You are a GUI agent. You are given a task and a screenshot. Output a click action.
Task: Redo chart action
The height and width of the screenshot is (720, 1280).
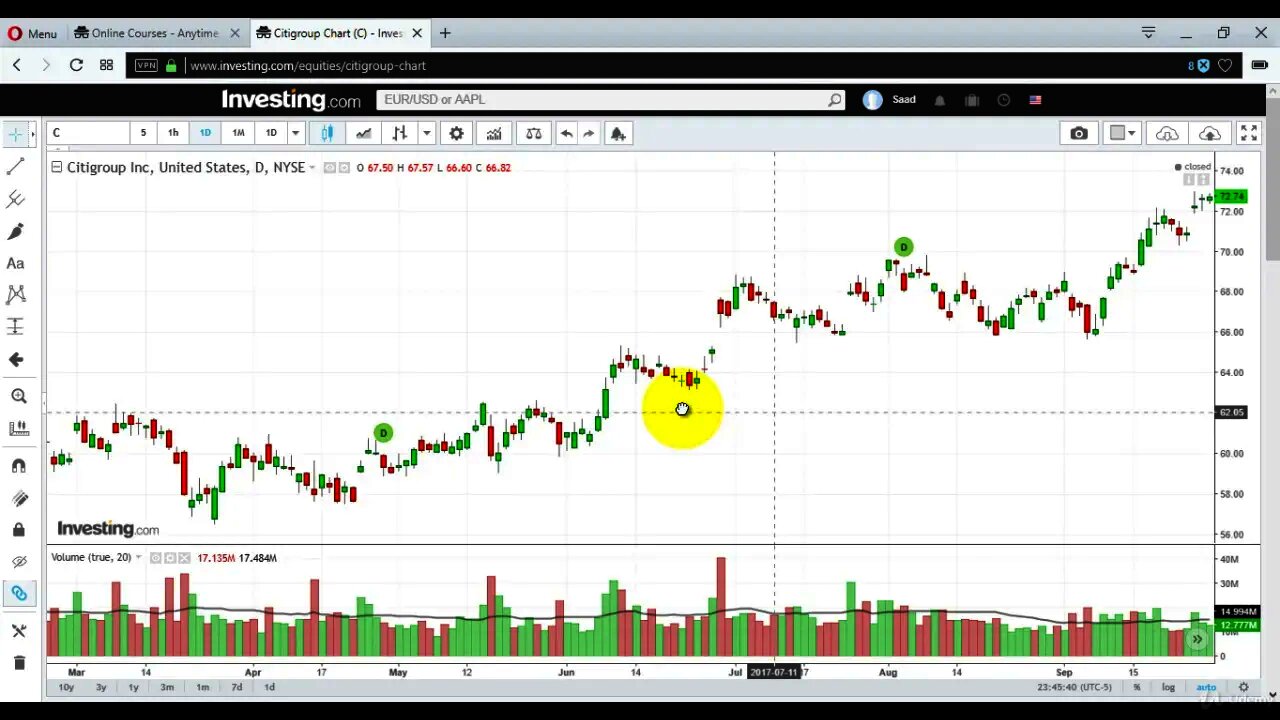[x=589, y=133]
